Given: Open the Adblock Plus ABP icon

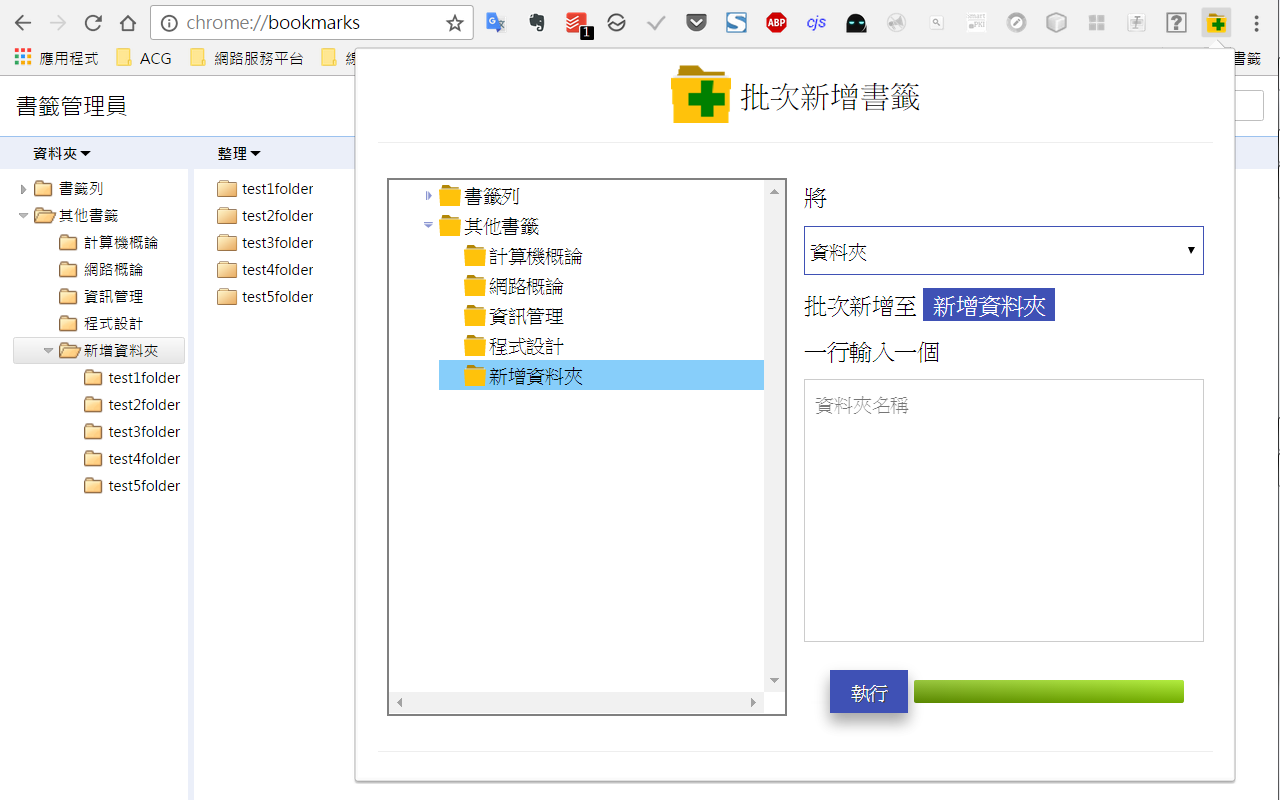Looking at the screenshot, I should click(776, 22).
